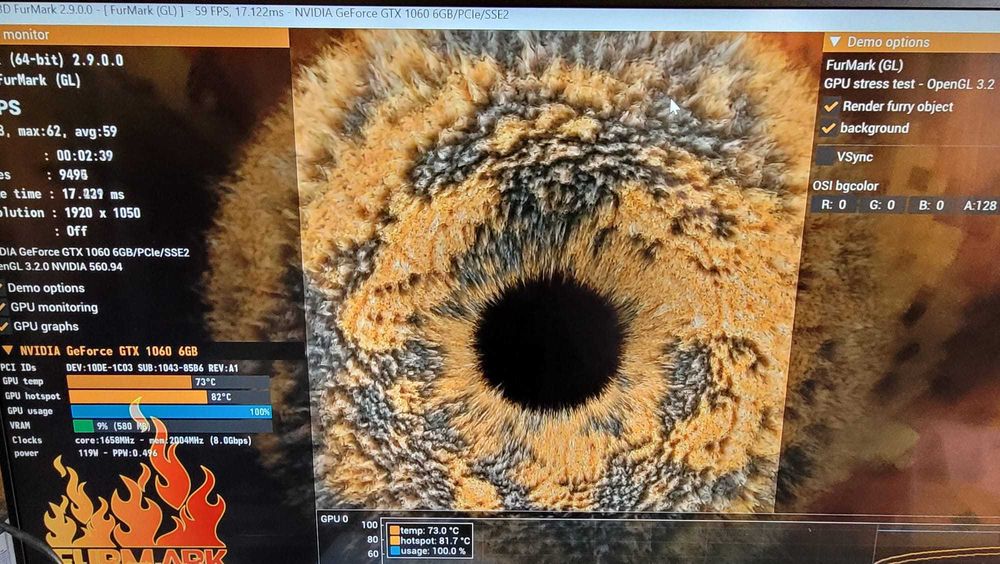This screenshot has height=564, width=1000.
Task: Click the A:128 alpha field
Action: [979, 205]
